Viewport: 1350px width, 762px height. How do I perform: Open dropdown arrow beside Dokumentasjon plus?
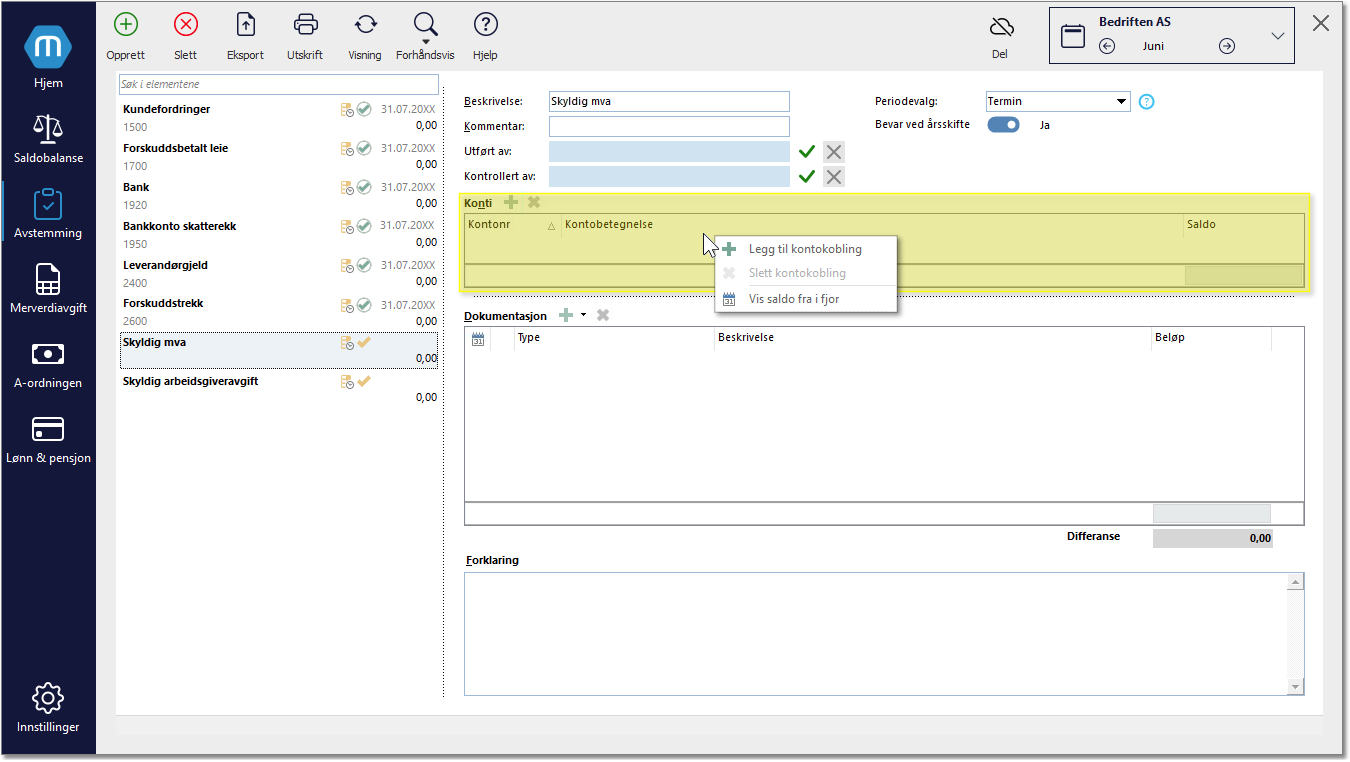pos(583,315)
